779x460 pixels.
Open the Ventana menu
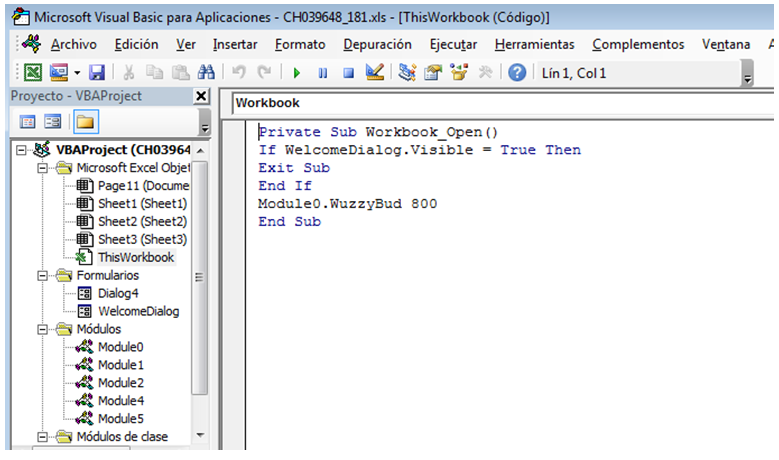[x=726, y=44]
